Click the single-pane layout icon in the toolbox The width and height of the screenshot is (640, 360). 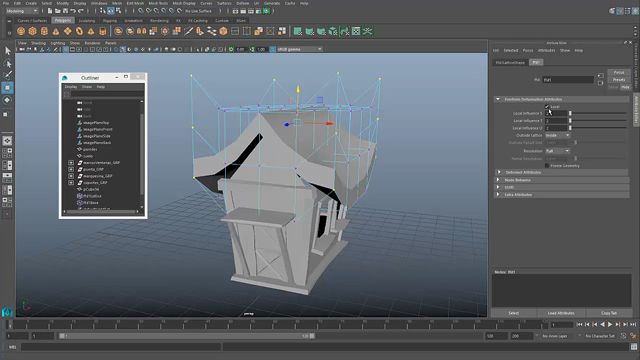point(7,141)
